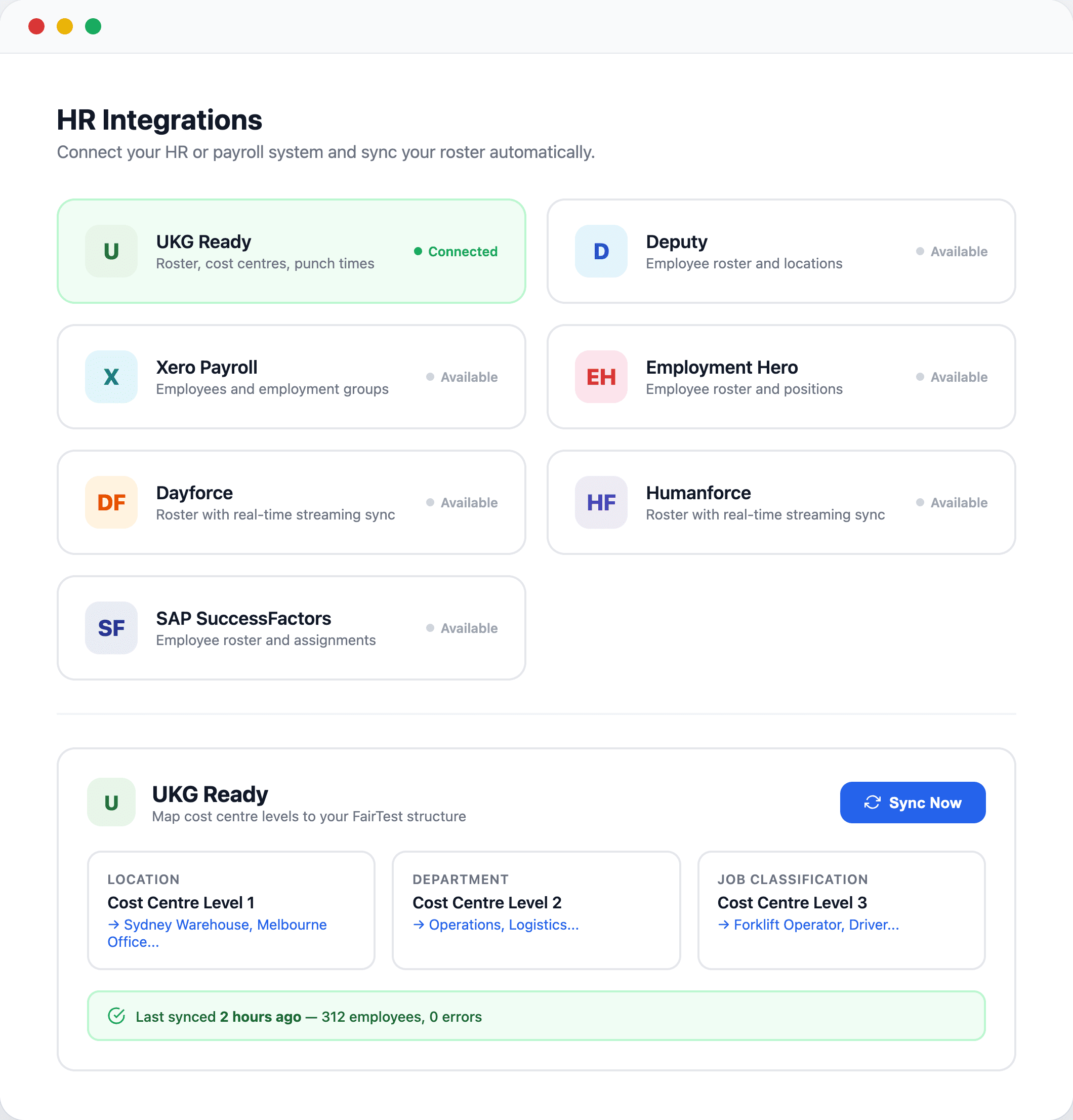Open the Humanforce card title

coord(698,493)
